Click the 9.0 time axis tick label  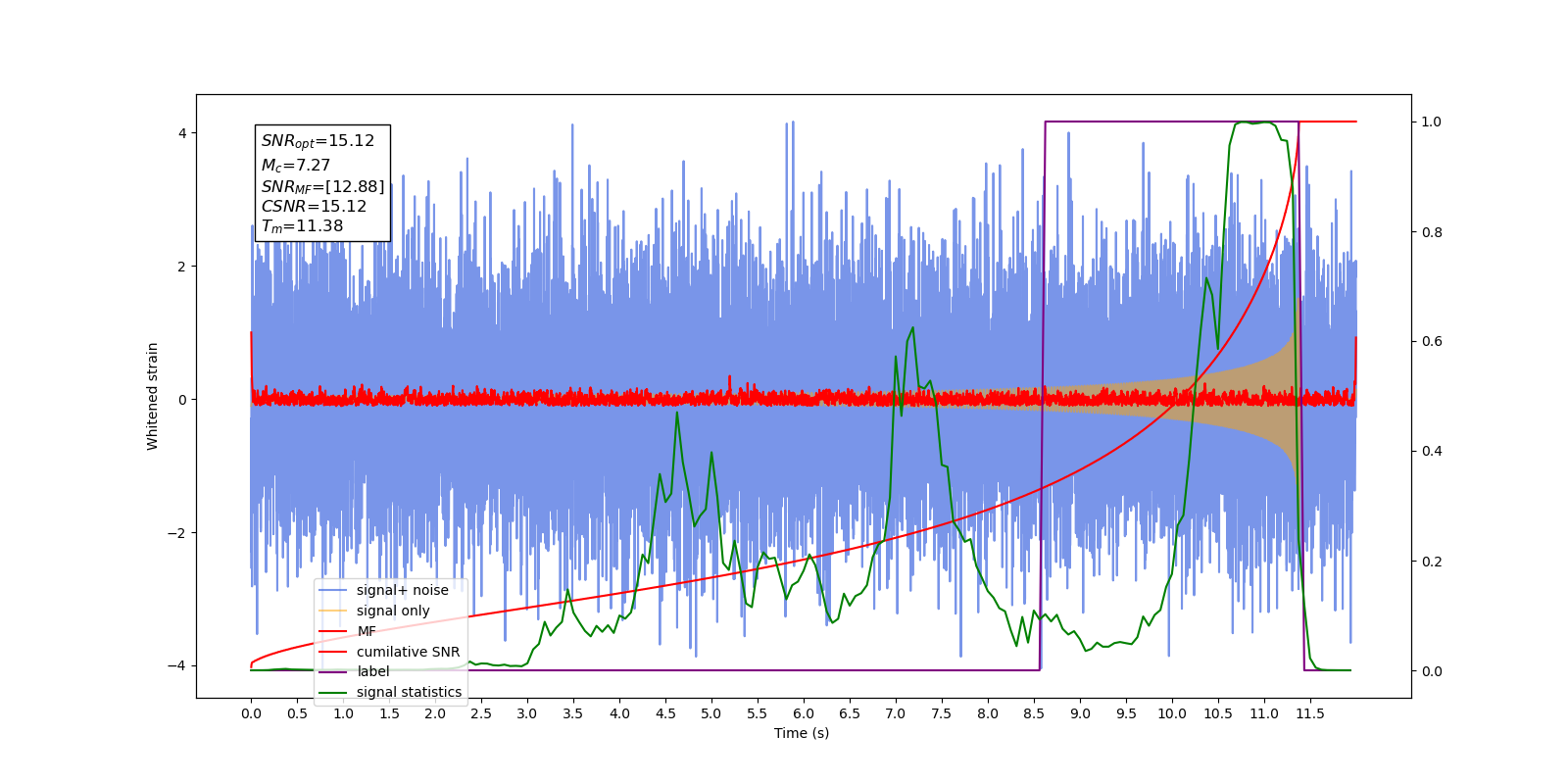[x=1080, y=713]
